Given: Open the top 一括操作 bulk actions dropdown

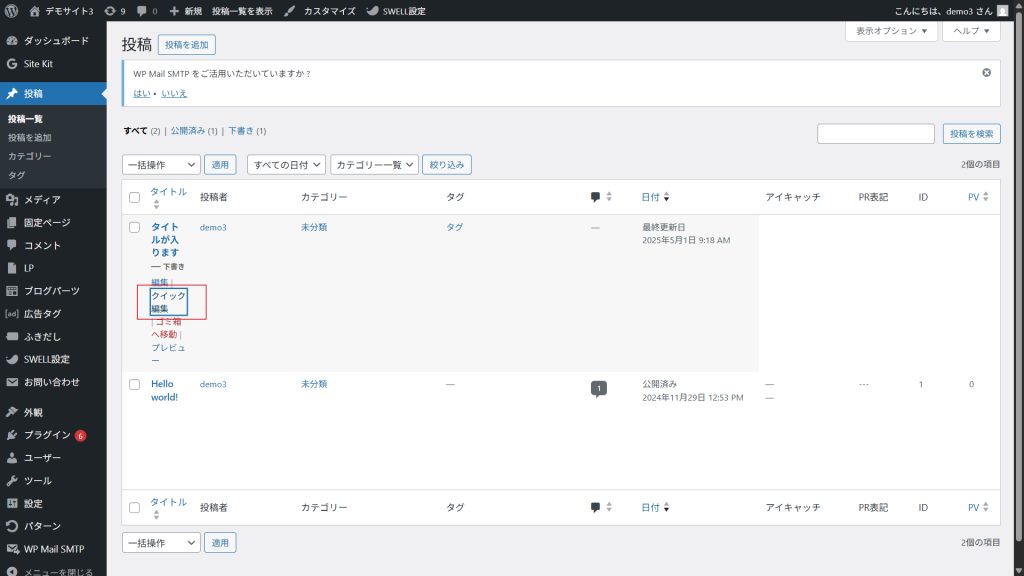Looking at the screenshot, I should tap(161, 165).
